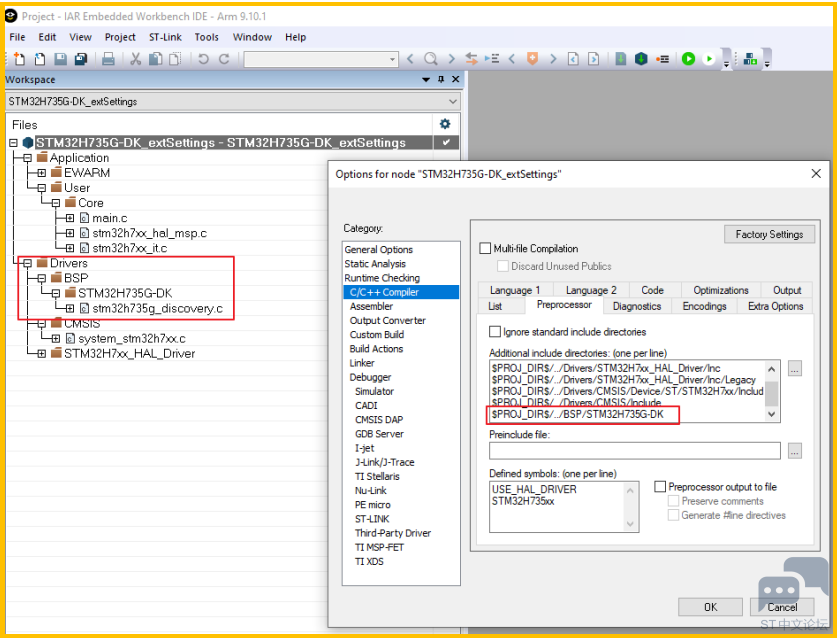Enable Multi-file Compilation checkbox
The height and width of the screenshot is (640, 837).
click(x=485, y=248)
